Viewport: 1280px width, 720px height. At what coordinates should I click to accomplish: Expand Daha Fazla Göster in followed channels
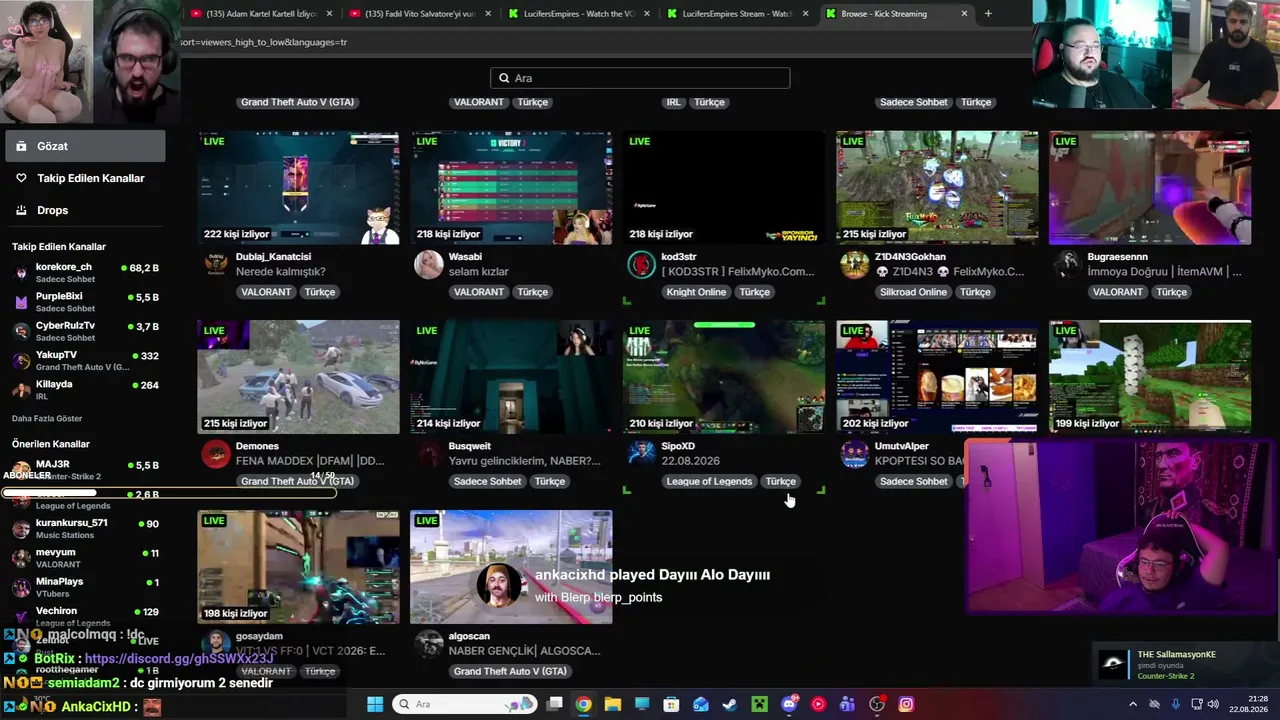[47, 418]
